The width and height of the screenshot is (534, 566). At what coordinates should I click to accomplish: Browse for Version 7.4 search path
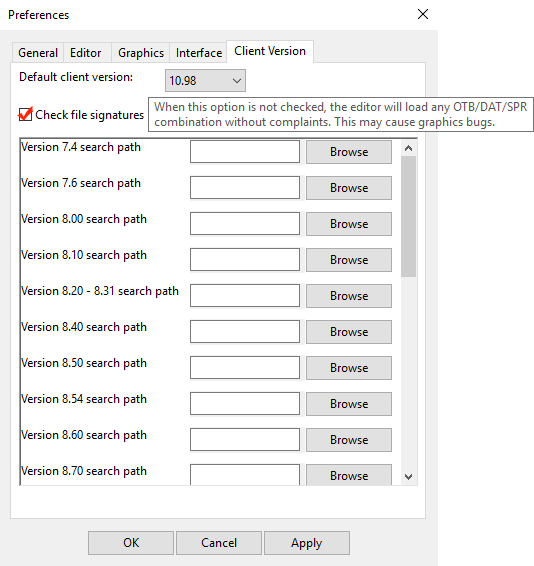pyautogui.click(x=349, y=152)
